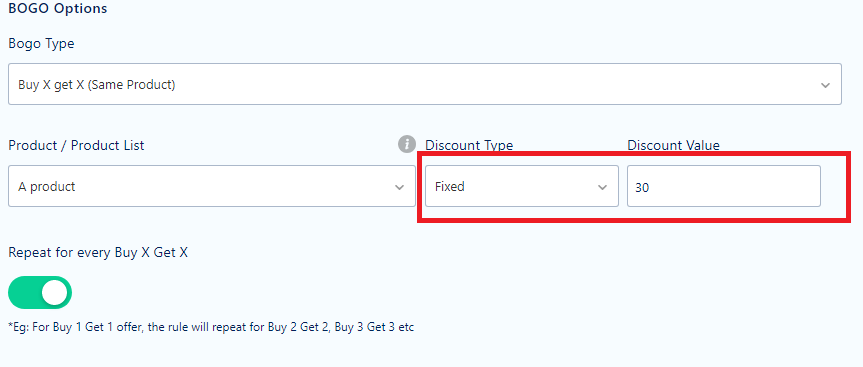Select the Buy X get X (Same Product) text
863x367 pixels.
pyautogui.click(x=97, y=85)
